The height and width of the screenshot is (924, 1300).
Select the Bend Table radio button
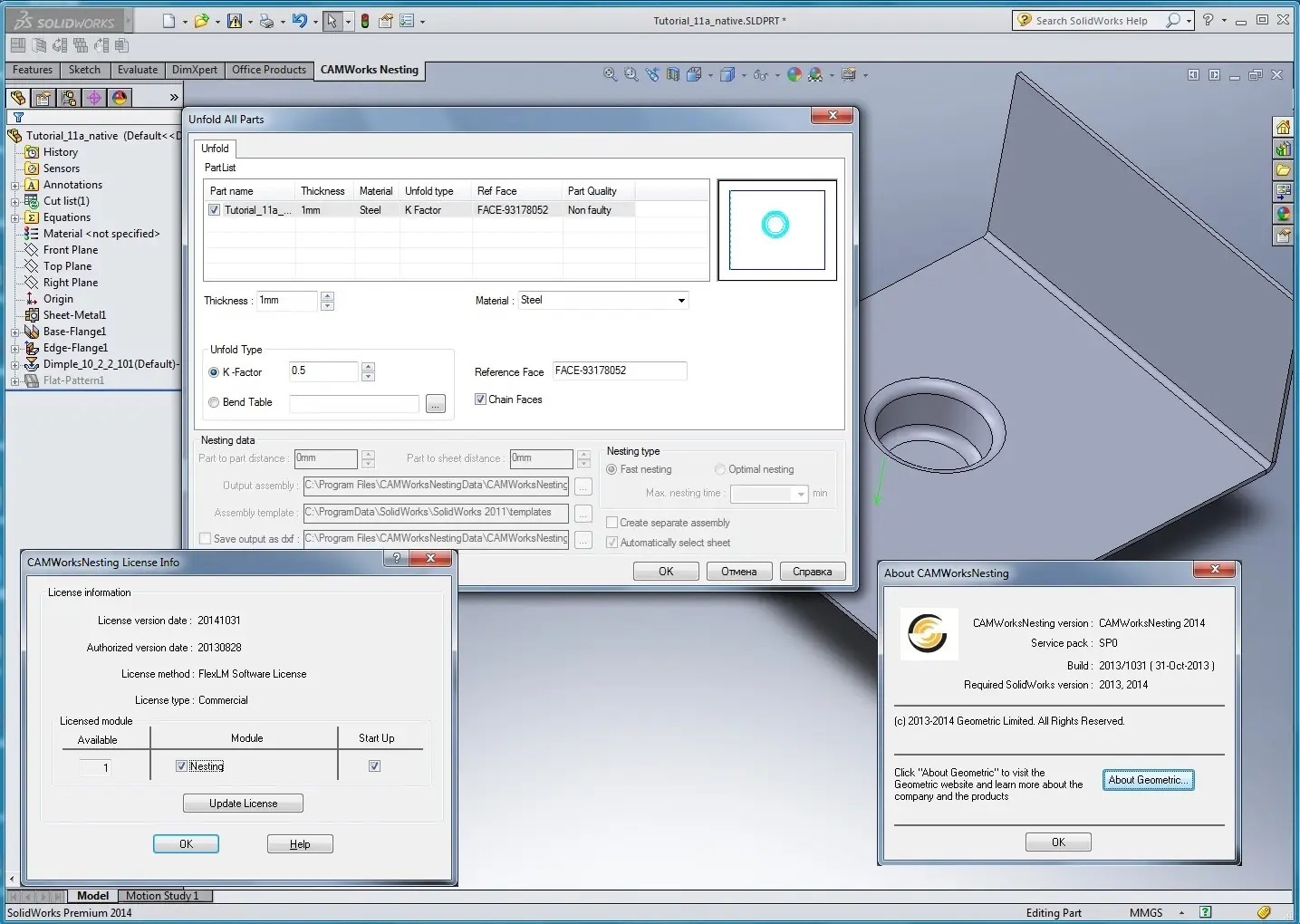click(214, 402)
